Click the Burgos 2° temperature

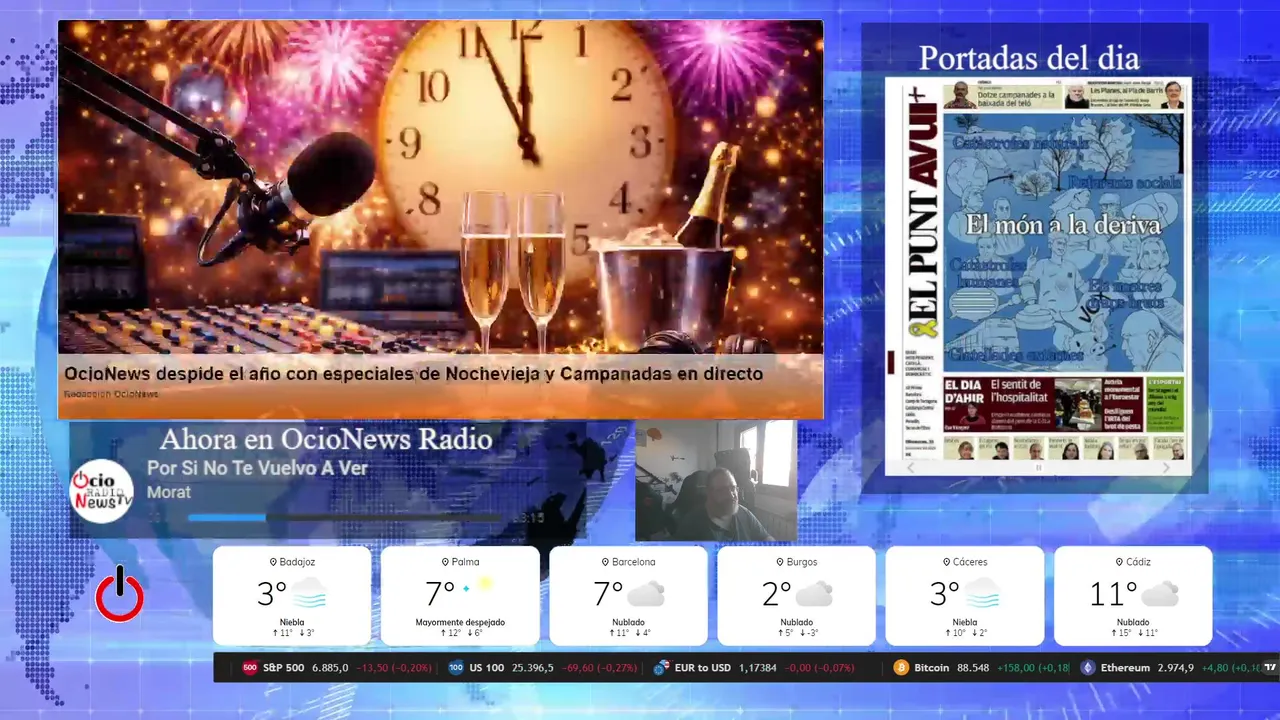point(776,594)
